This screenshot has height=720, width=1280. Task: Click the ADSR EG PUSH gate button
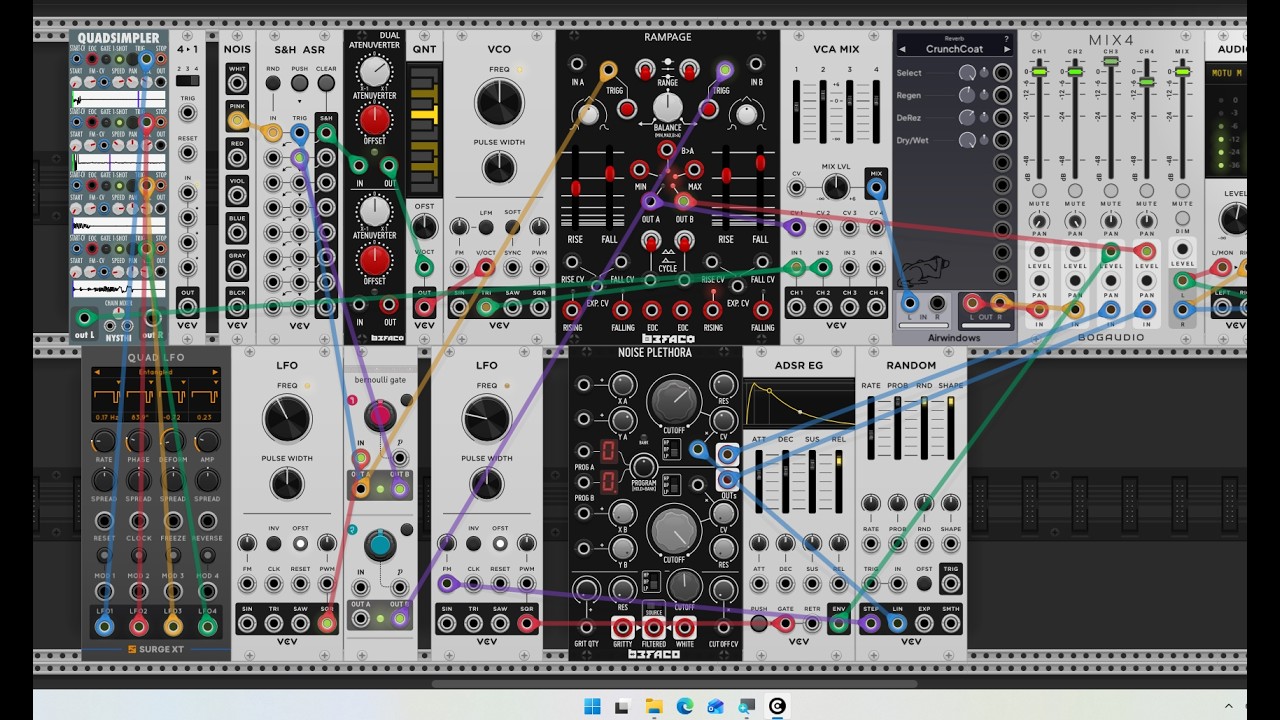click(759, 623)
